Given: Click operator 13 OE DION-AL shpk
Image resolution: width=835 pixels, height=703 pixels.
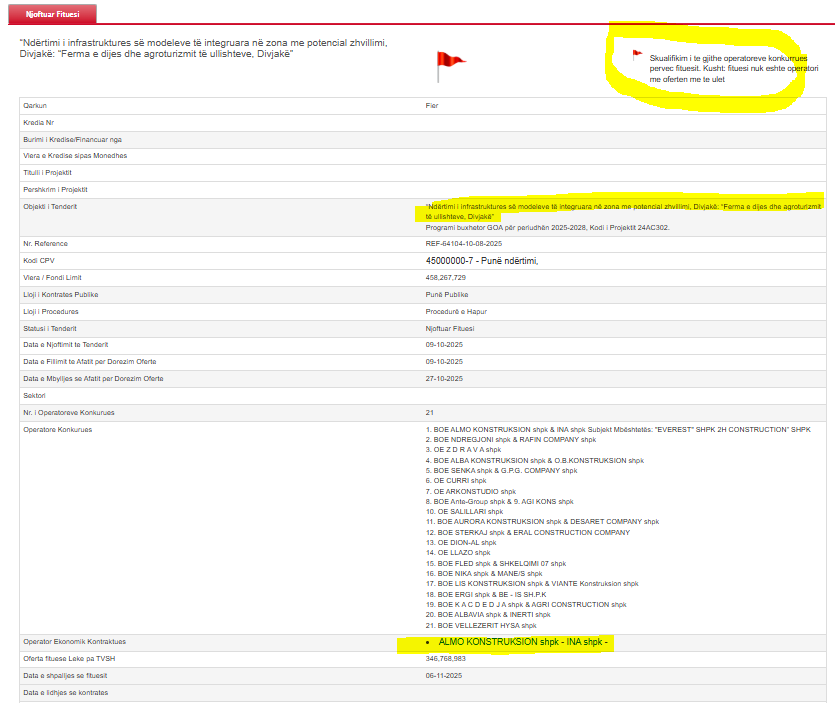Looking at the screenshot, I should pos(460,542).
